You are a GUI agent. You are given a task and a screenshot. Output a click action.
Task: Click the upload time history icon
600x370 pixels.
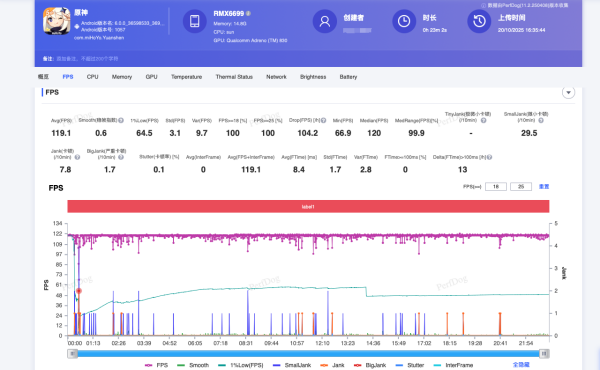click(479, 21)
